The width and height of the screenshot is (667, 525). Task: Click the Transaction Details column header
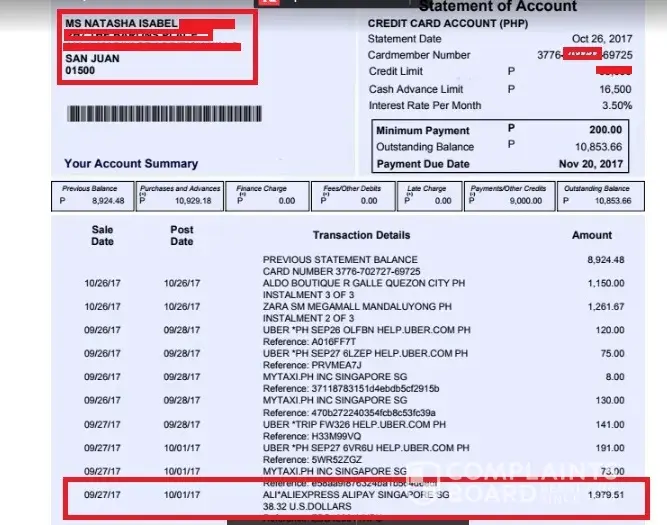coord(362,235)
